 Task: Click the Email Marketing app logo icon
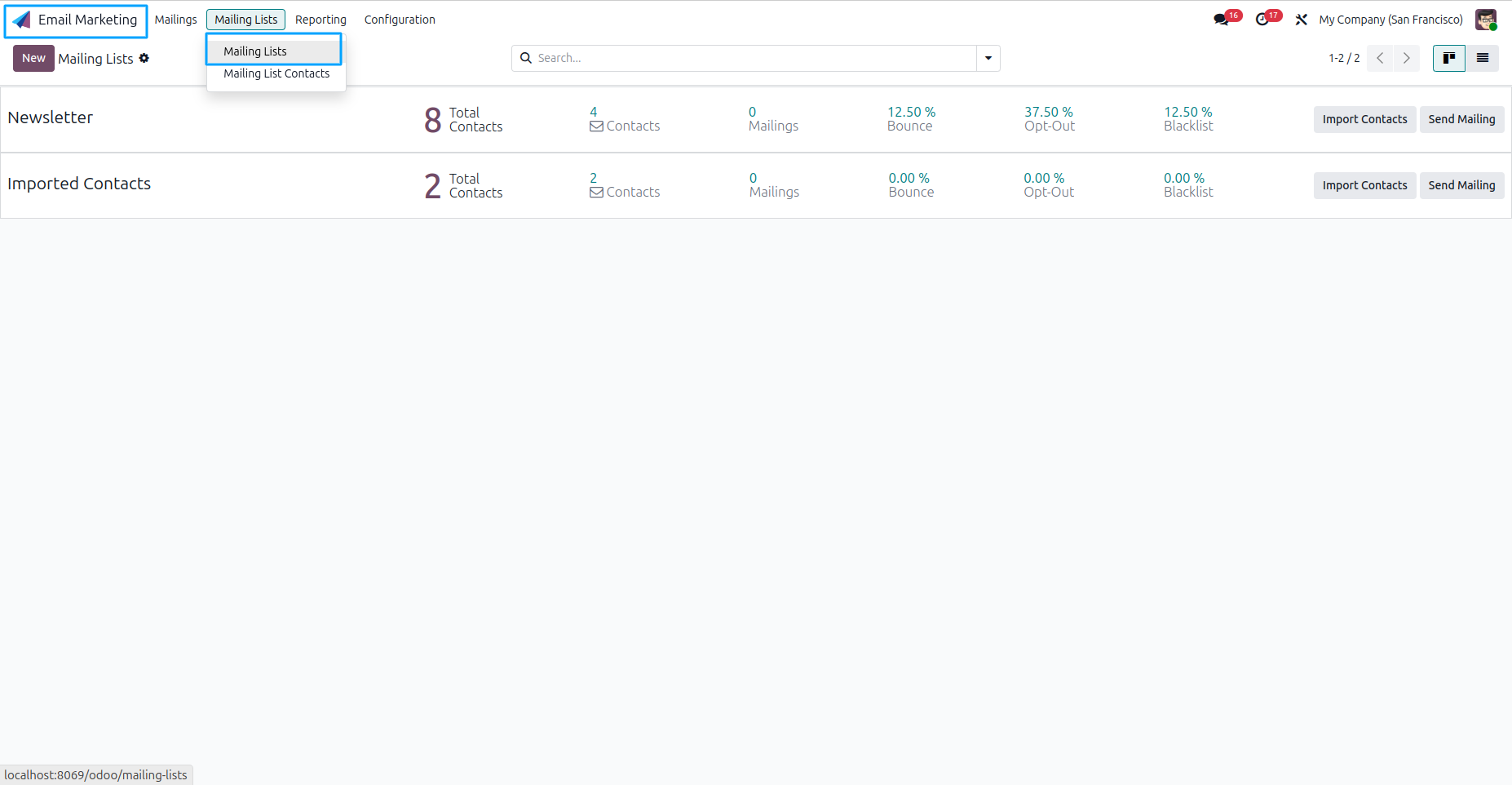21,20
